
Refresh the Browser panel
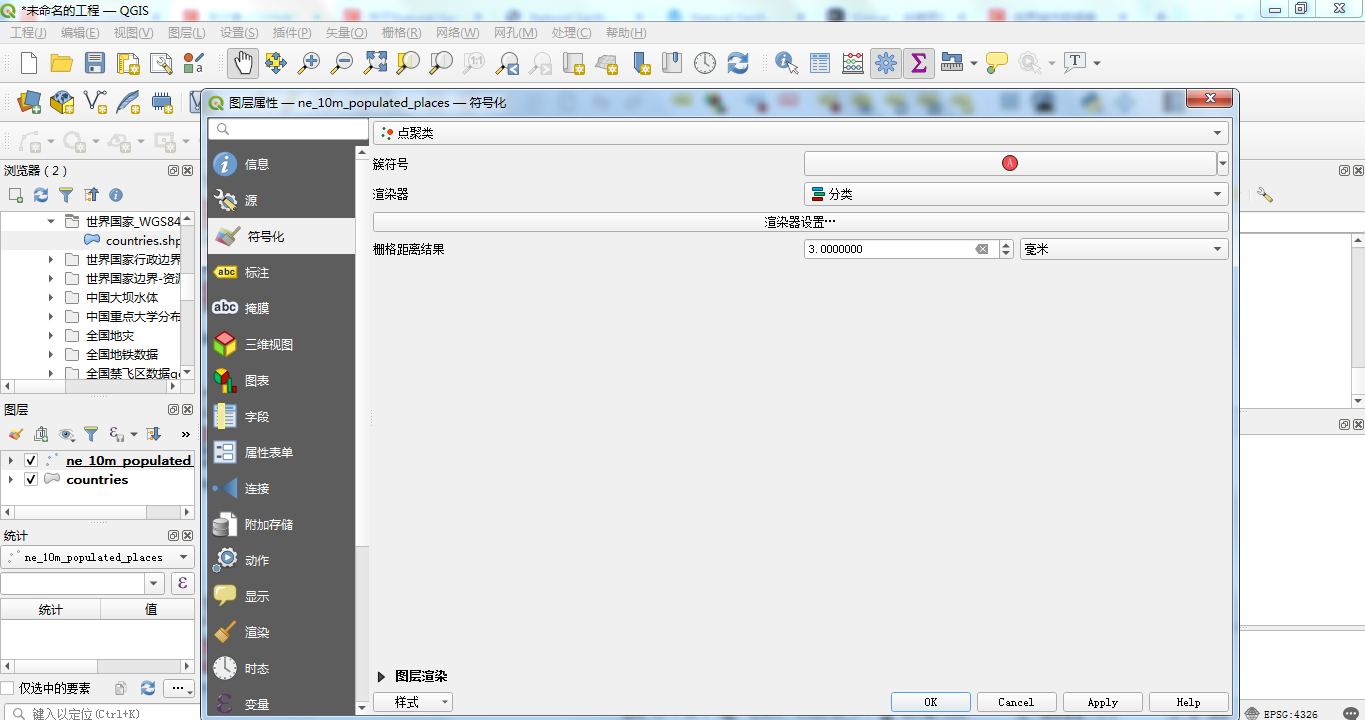(41, 195)
